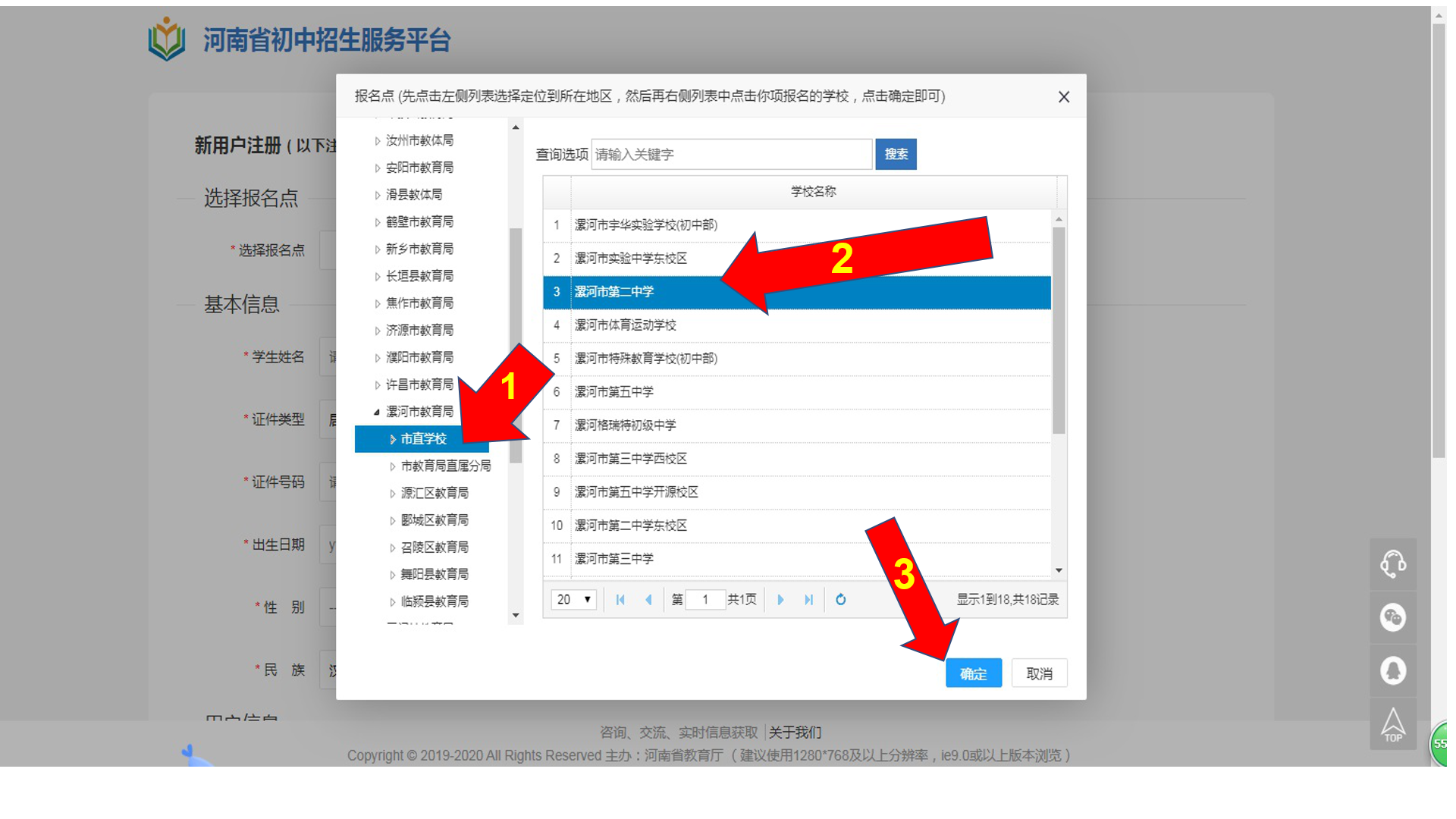This screenshot has width=1456, height=819.
Task: Click the 确定 confirm button
Action: point(973,673)
